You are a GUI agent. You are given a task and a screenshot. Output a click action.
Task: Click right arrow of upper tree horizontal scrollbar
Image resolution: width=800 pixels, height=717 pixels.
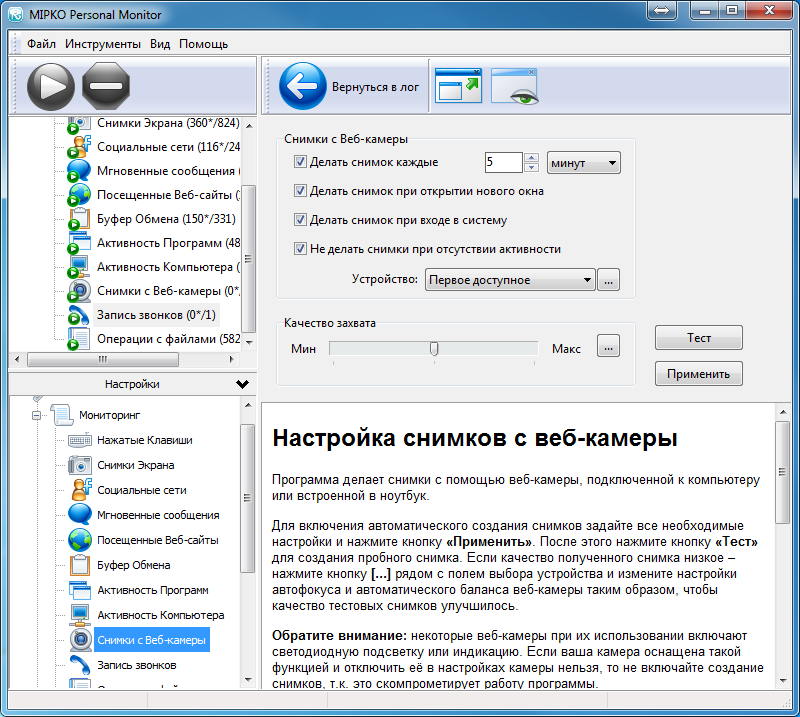[232, 359]
